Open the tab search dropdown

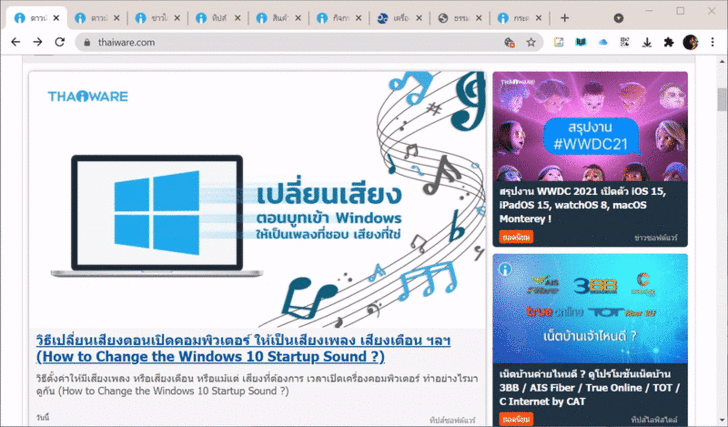(x=618, y=18)
